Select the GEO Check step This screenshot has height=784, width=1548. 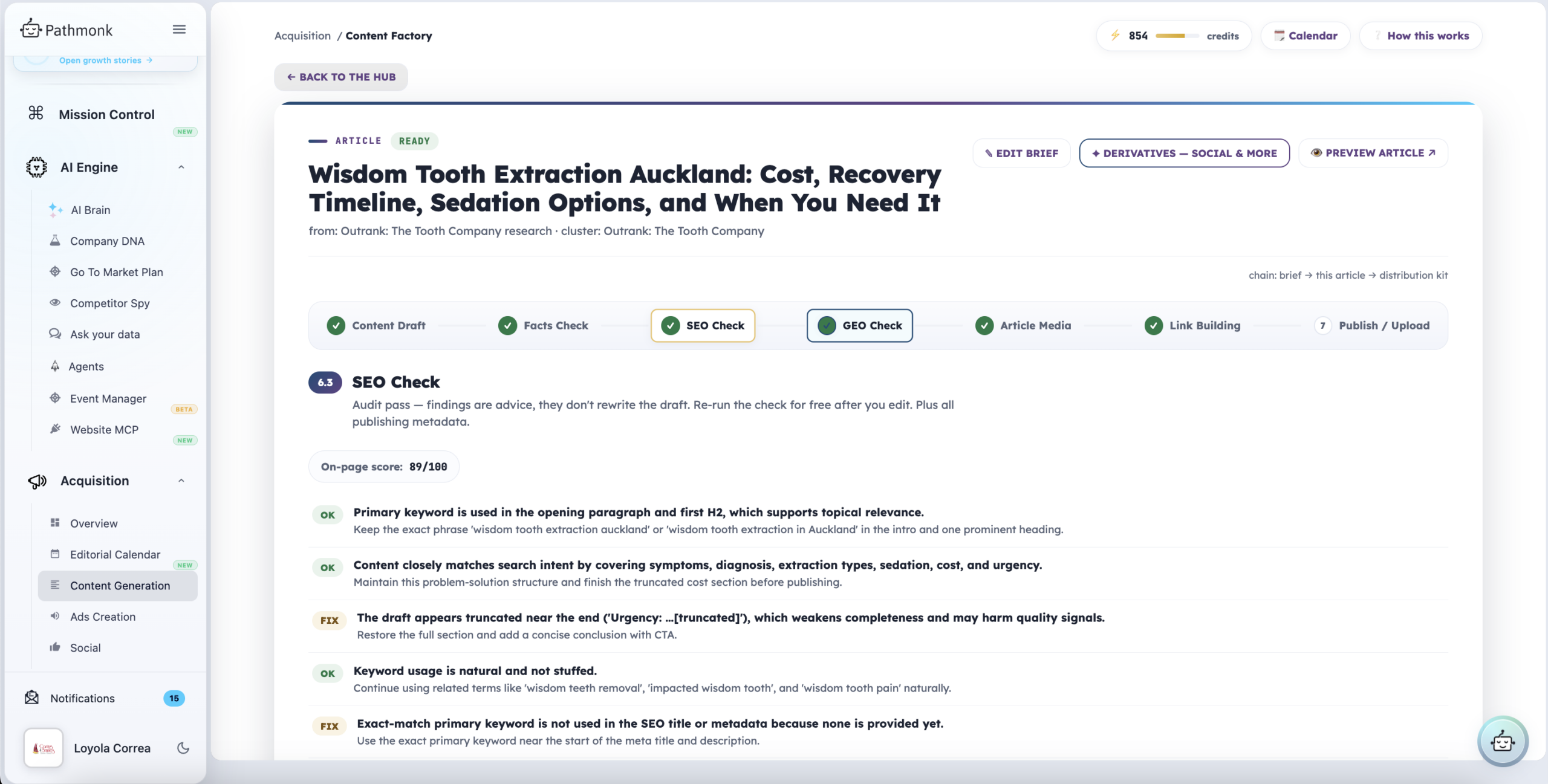(x=859, y=325)
